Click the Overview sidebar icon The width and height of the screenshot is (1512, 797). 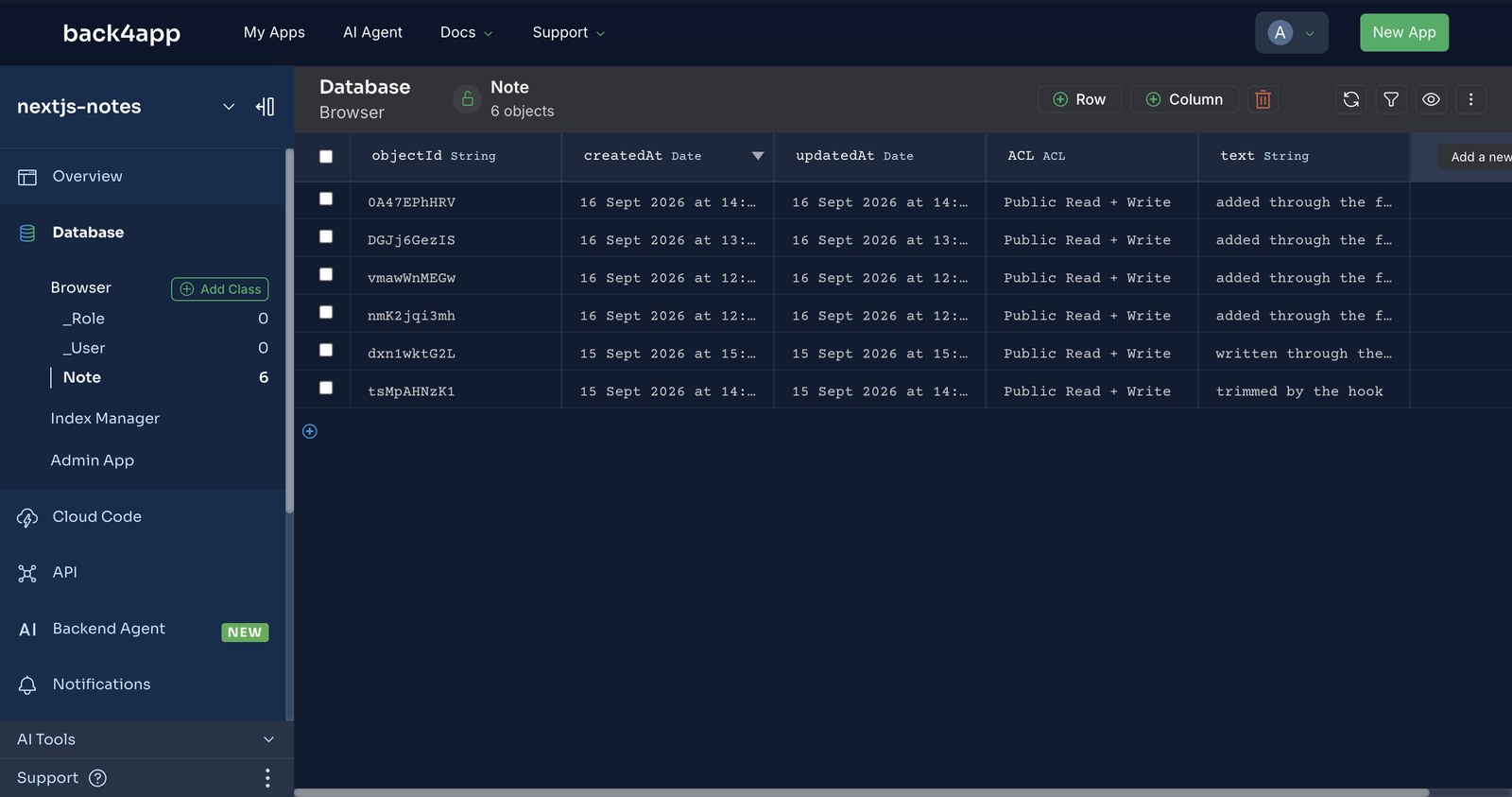point(27,177)
